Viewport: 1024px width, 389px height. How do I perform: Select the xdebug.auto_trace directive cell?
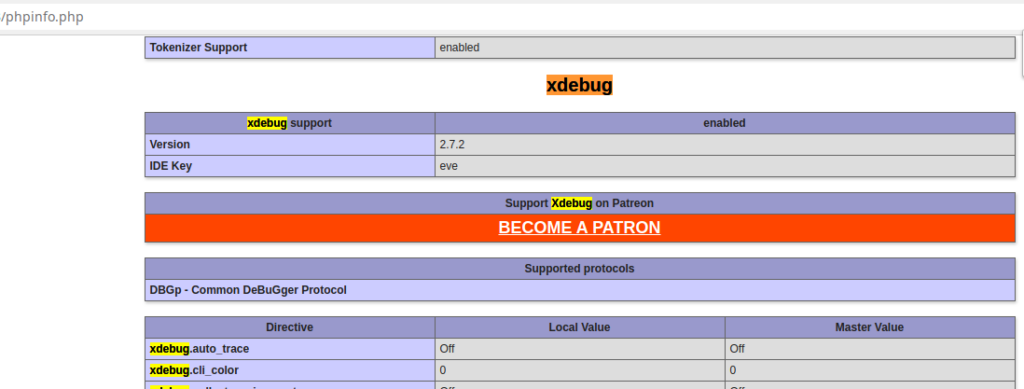[290, 349]
